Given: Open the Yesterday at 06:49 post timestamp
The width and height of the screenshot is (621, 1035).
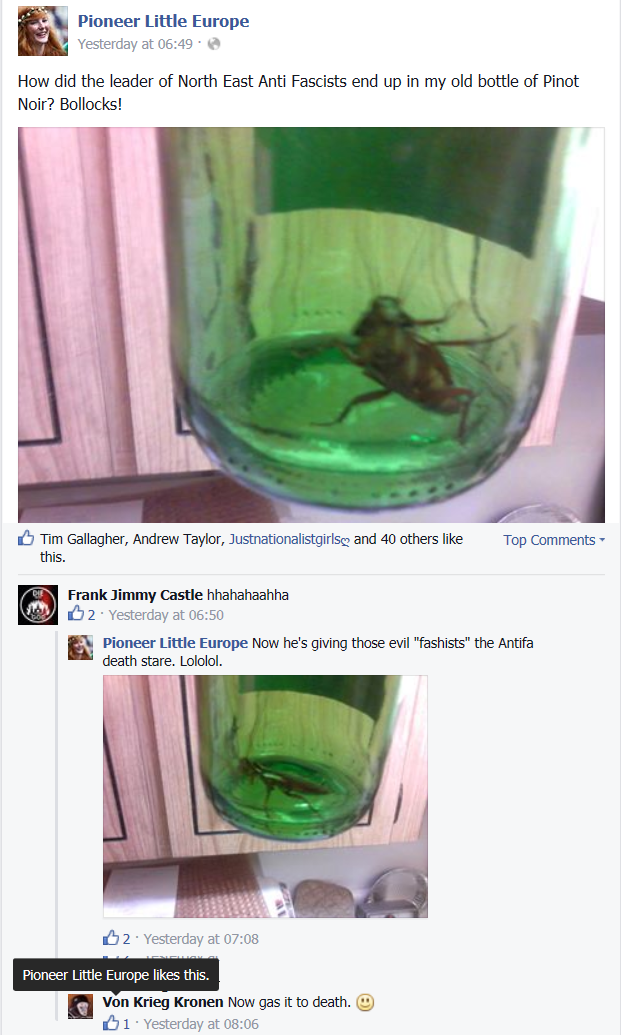Looking at the screenshot, I should pos(135,44).
